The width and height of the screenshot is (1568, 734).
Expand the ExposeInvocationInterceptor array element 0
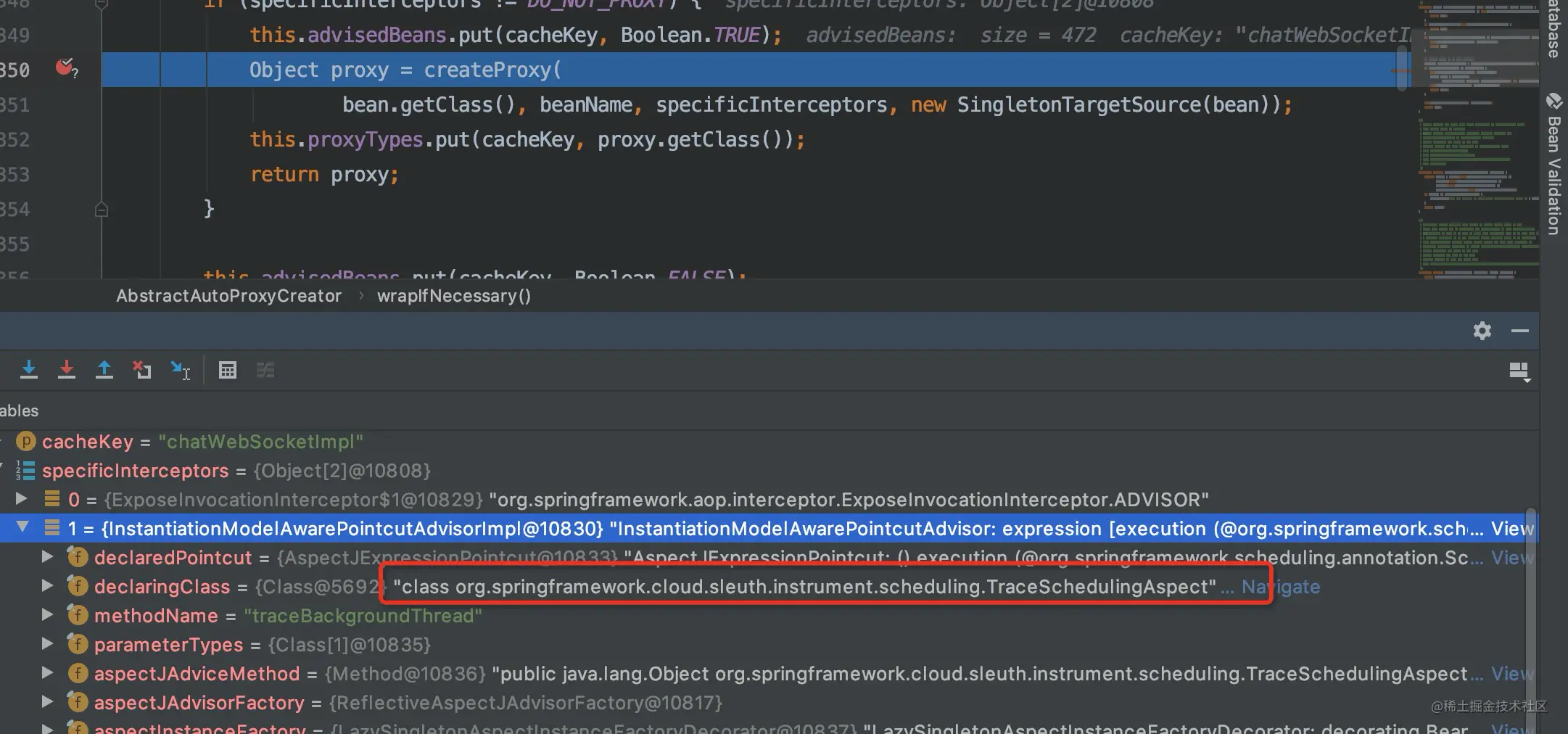pyautogui.click(x=22, y=498)
